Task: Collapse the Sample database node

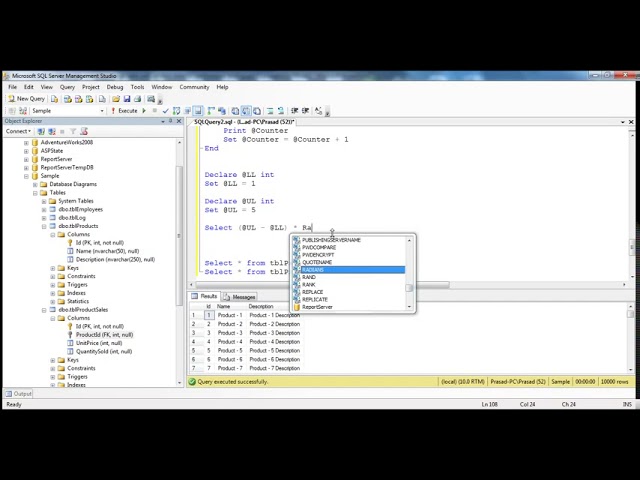Action: pyautogui.click(x=26, y=176)
